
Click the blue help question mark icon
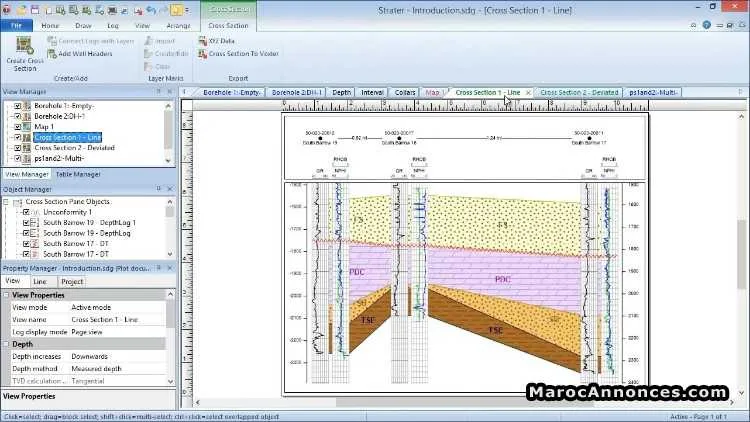(x=706, y=25)
